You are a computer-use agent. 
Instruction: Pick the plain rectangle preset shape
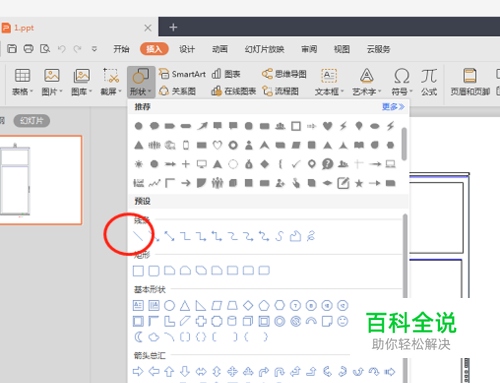138,271
